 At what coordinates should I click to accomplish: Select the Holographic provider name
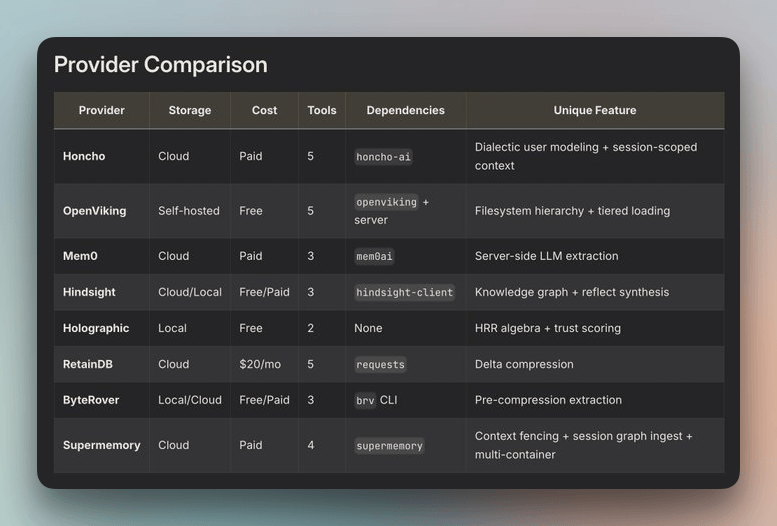tap(96, 328)
